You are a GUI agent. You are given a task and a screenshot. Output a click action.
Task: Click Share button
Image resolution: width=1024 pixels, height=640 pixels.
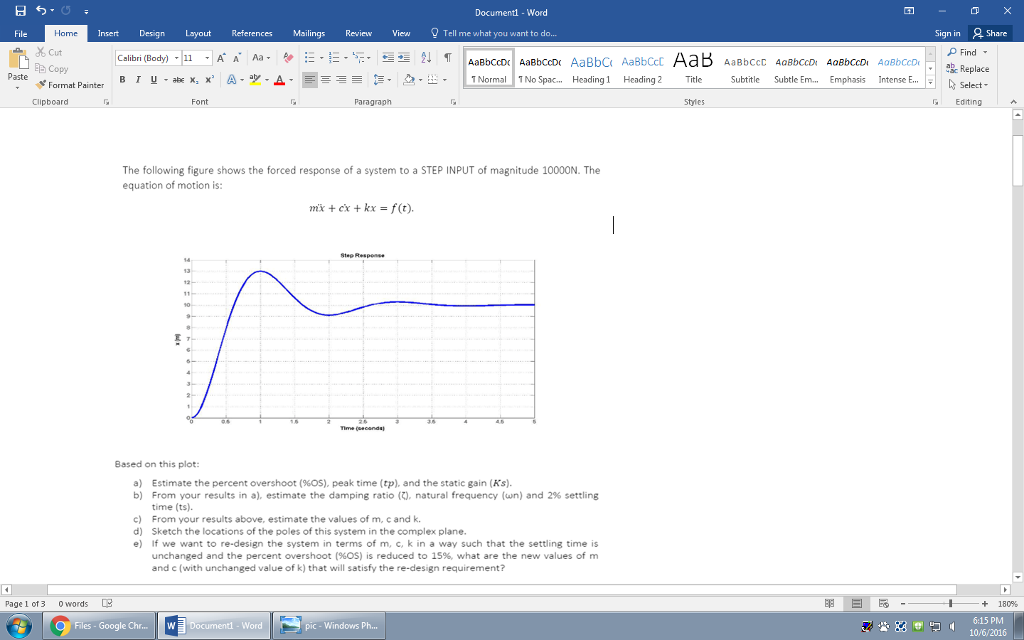989,33
